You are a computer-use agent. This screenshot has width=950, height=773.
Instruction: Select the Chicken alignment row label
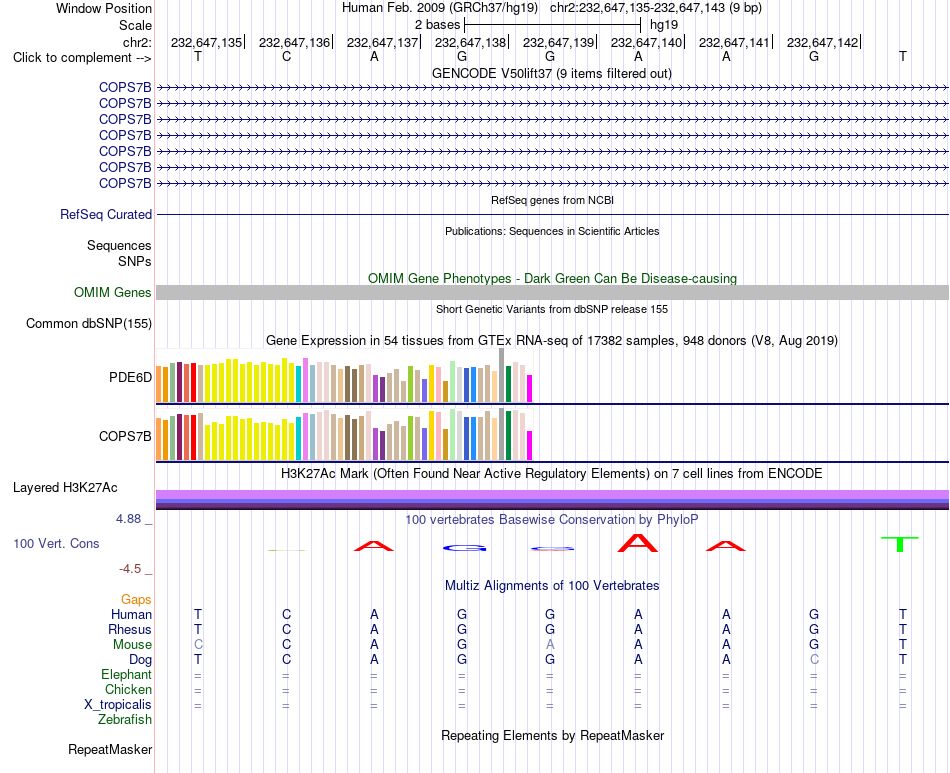coord(128,689)
